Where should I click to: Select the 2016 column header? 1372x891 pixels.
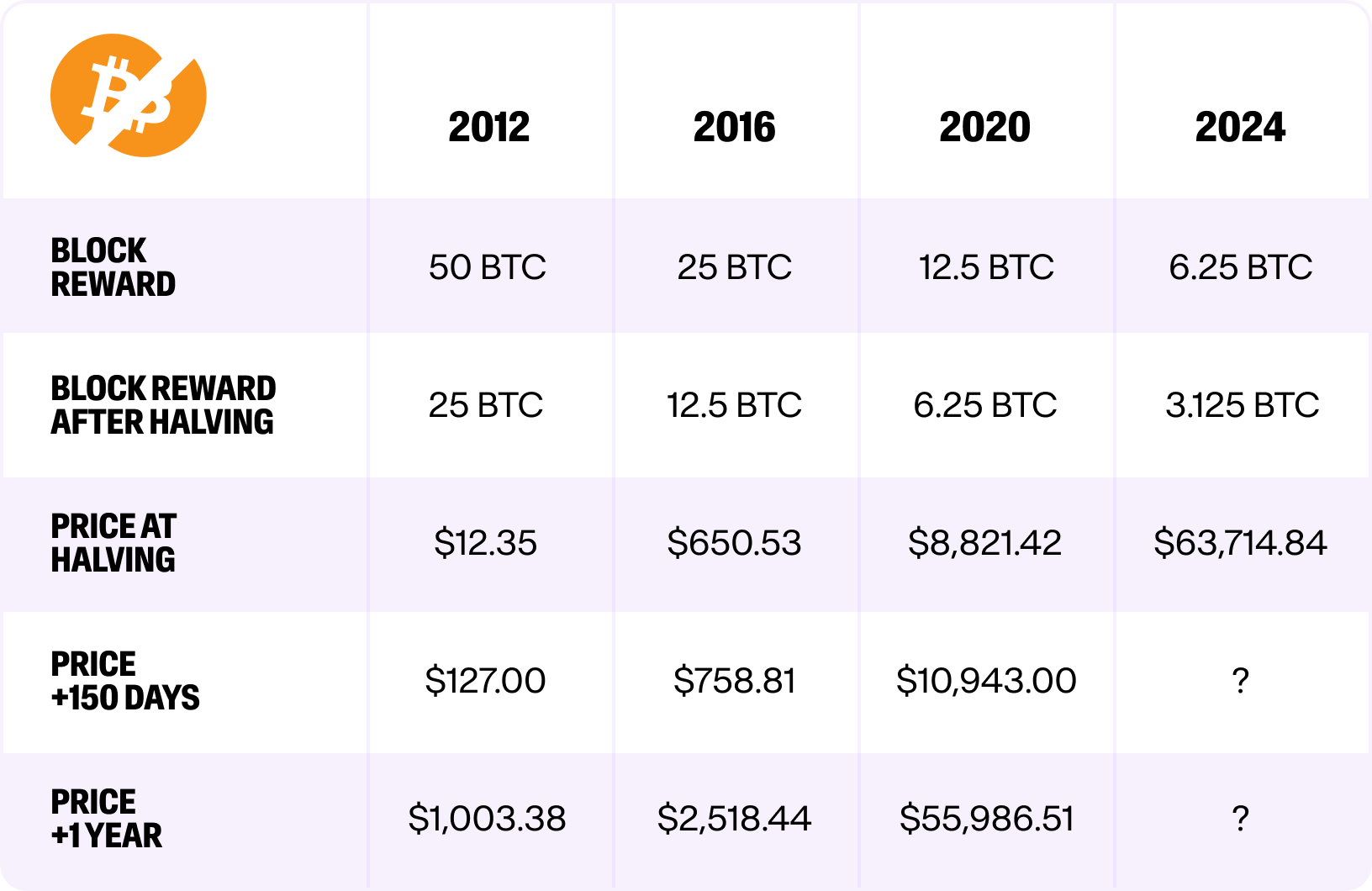tap(735, 128)
